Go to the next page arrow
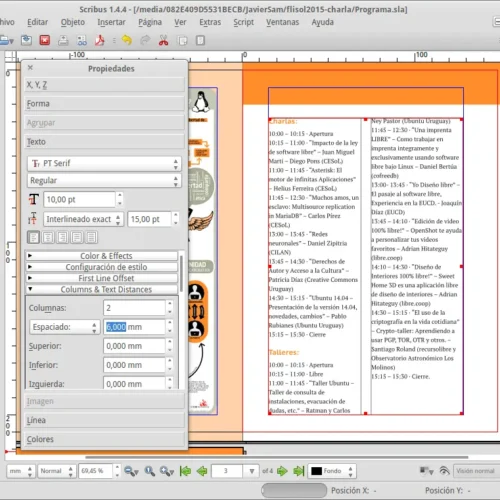Viewport: 500px width, 500px height. tap(282, 471)
